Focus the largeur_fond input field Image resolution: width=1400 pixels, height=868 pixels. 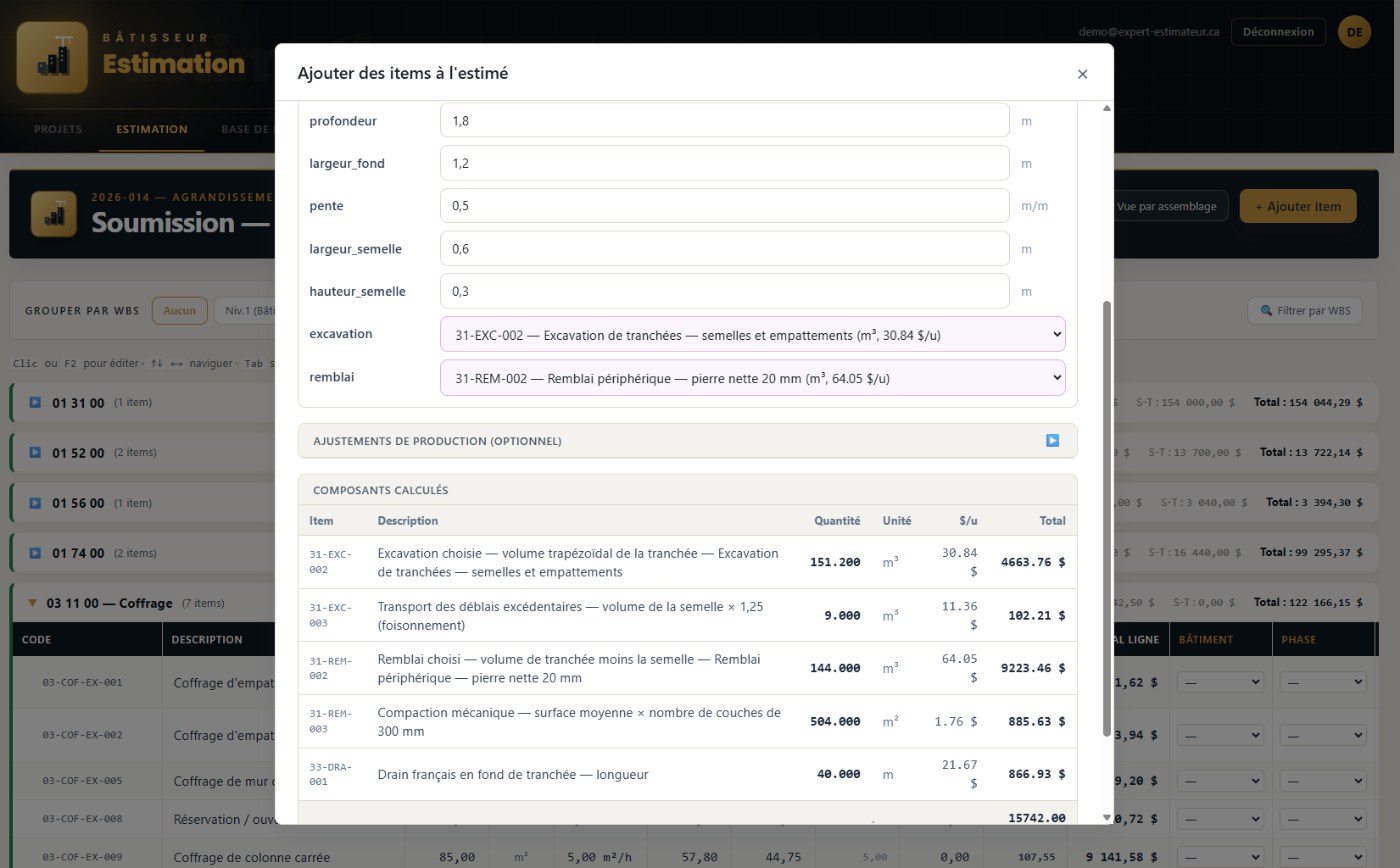pyautogui.click(x=725, y=163)
